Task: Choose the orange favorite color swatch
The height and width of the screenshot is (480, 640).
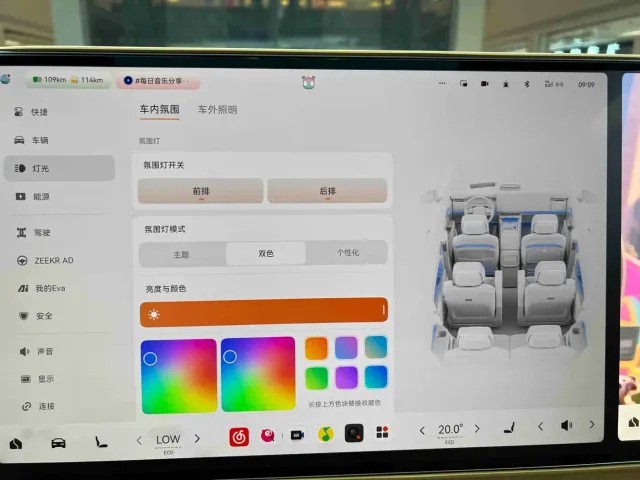Action: click(316, 348)
